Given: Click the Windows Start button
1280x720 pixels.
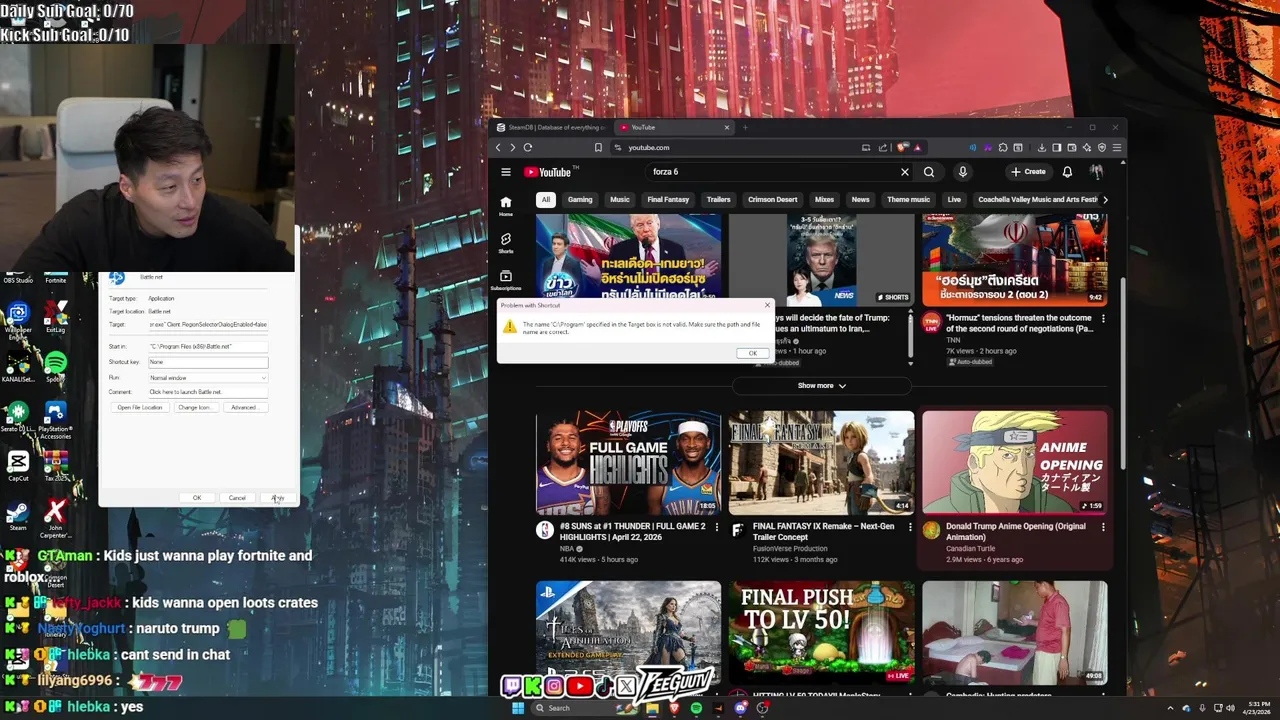Looking at the screenshot, I should (x=518, y=708).
